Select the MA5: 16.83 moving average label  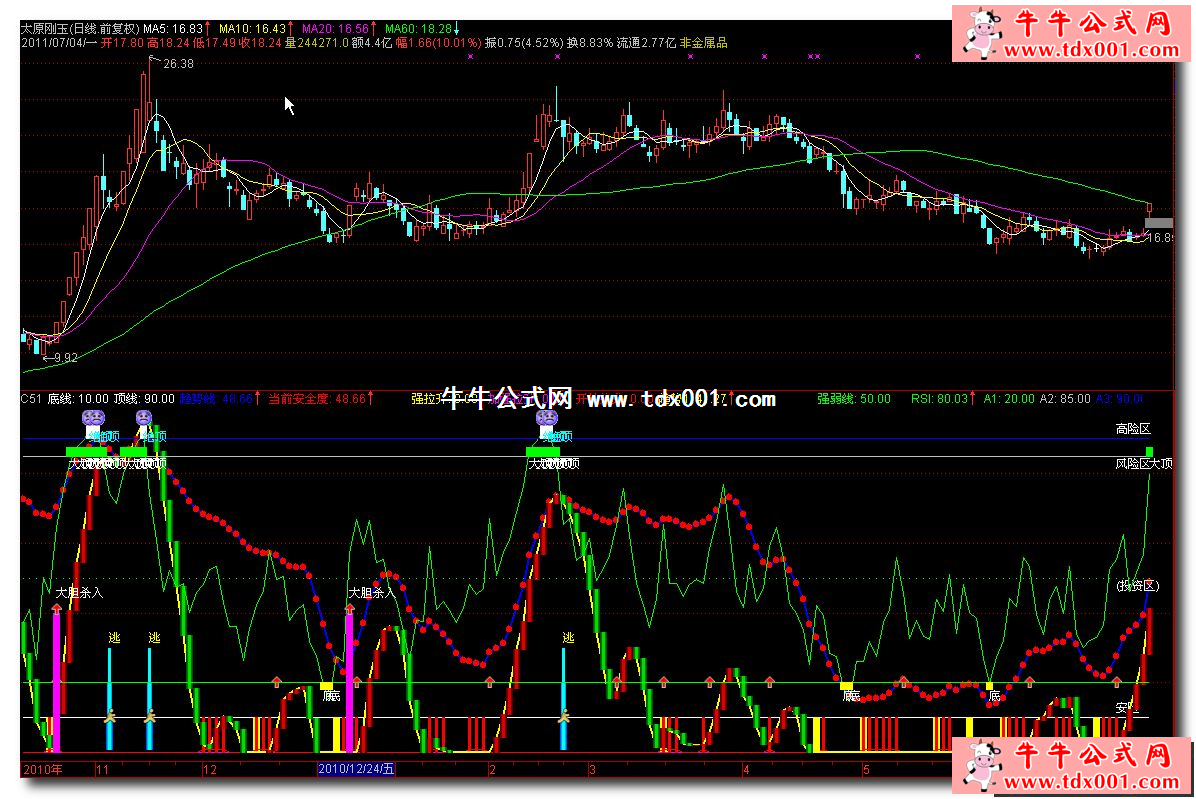(172, 29)
